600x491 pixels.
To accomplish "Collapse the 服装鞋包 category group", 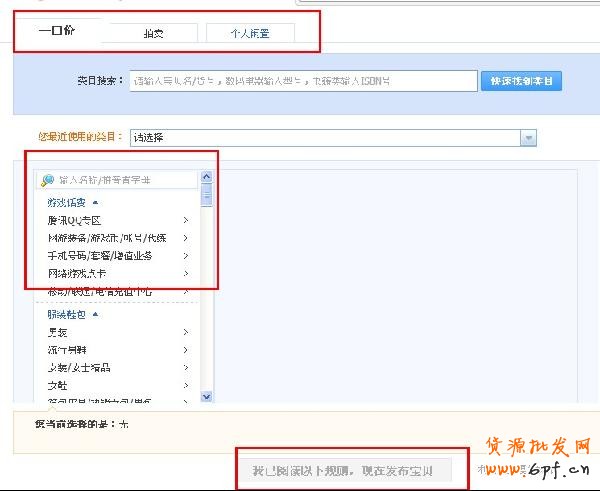I will click(95, 314).
